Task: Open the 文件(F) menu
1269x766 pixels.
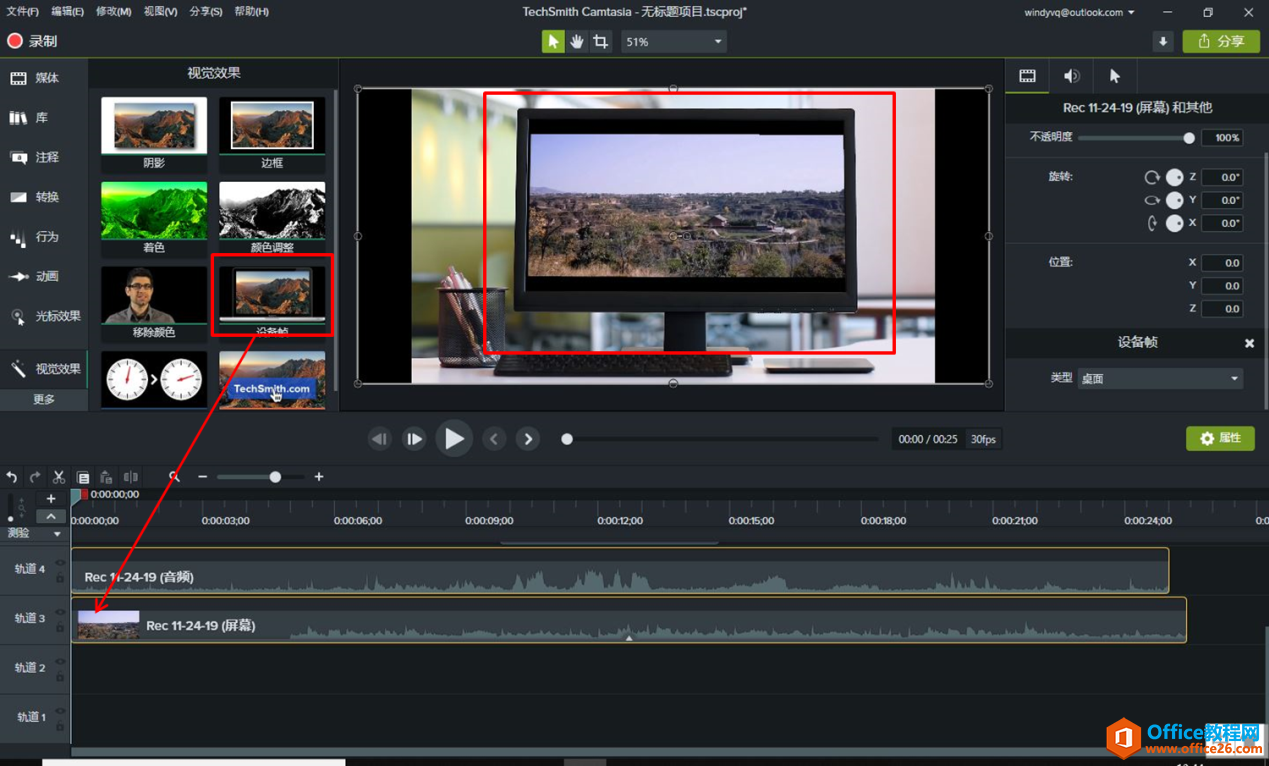Action: pos(23,12)
